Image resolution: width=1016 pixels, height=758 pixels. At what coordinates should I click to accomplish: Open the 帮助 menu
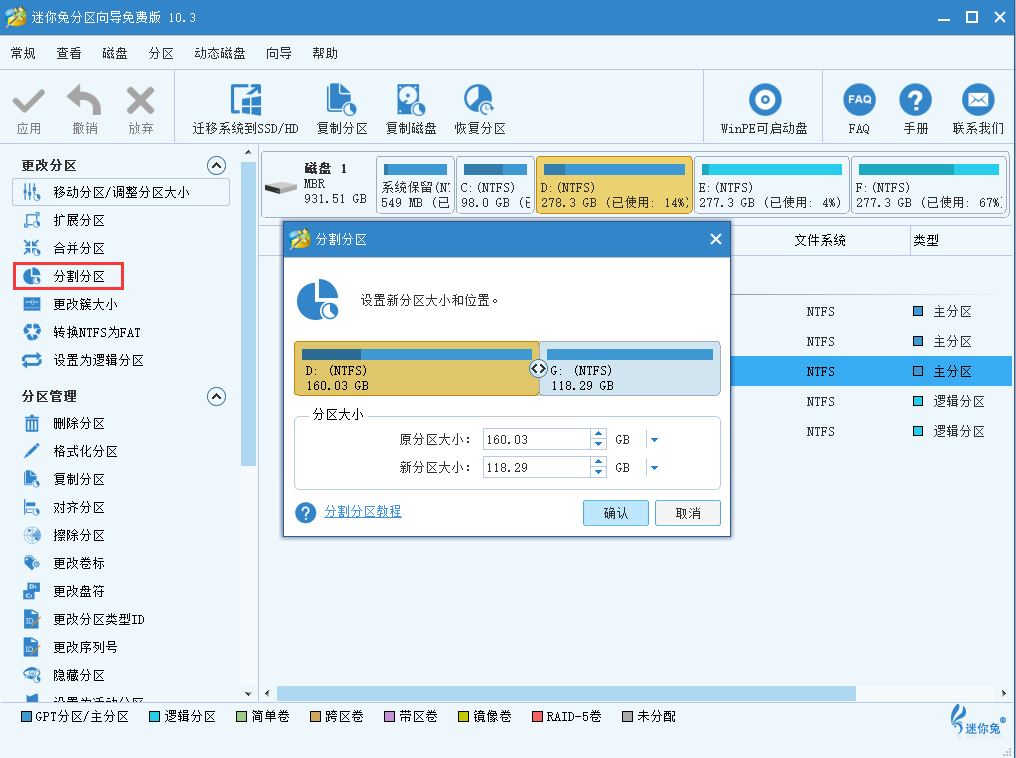[x=325, y=53]
